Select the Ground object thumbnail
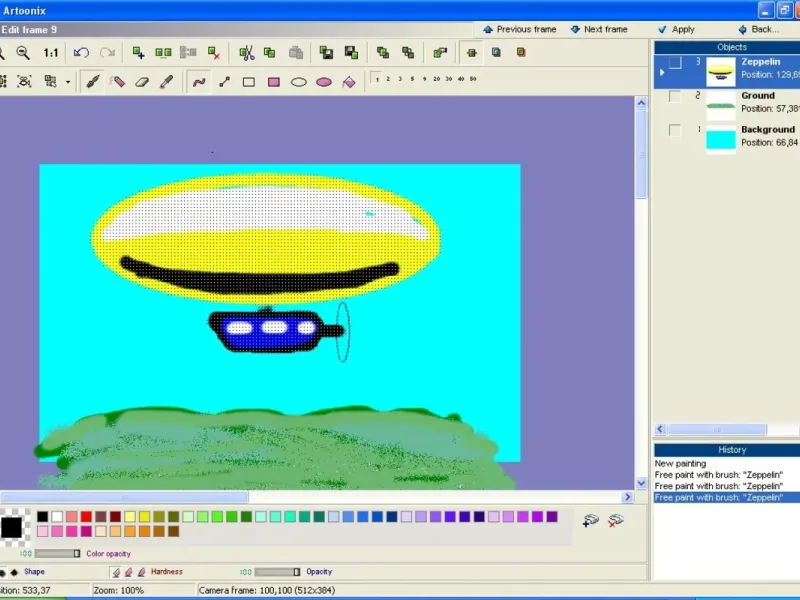The height and width of the screenshot is (600, 800). 721,105
